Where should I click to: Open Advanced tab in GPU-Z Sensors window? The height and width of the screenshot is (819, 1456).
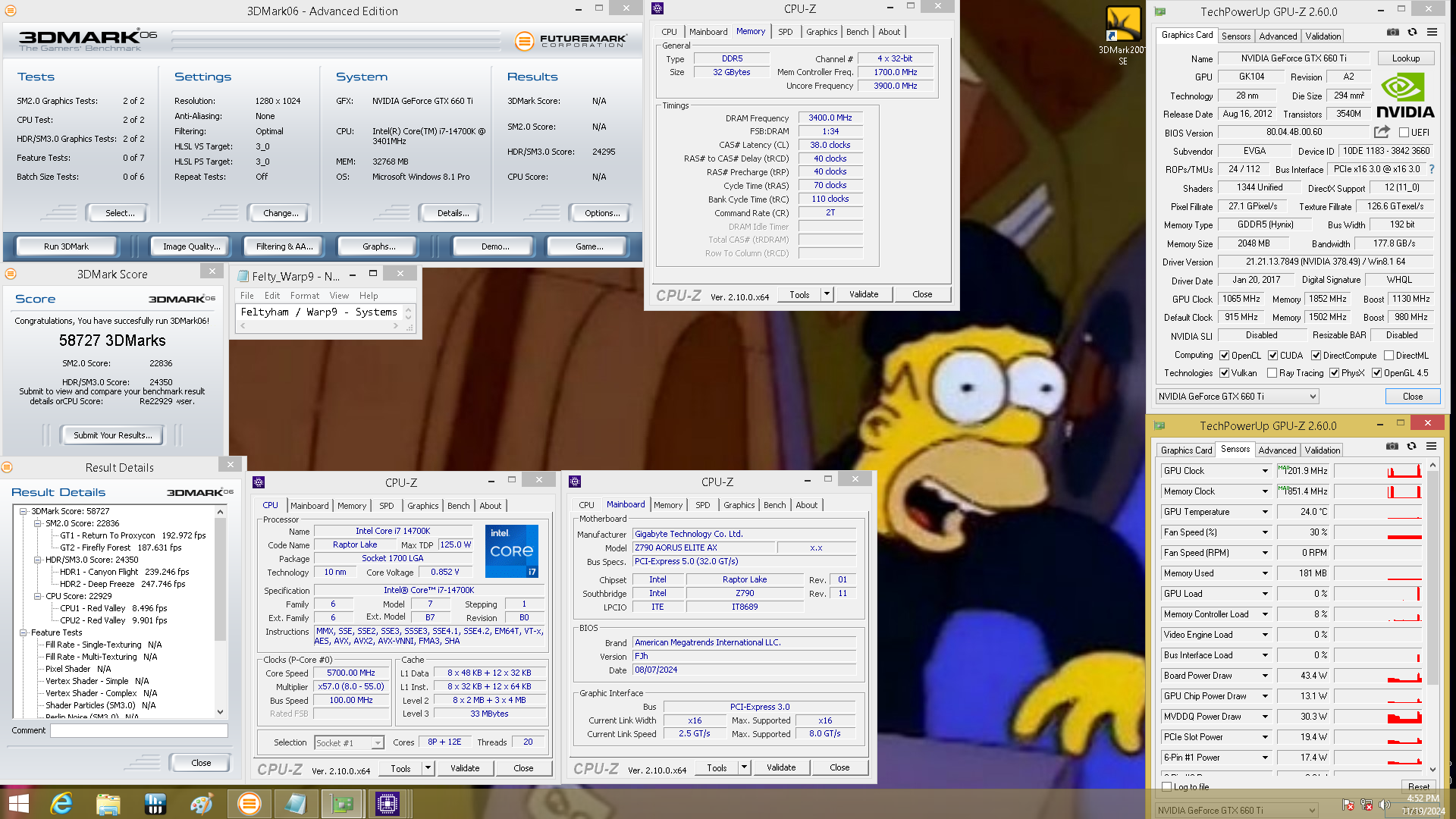point(1277,450)
